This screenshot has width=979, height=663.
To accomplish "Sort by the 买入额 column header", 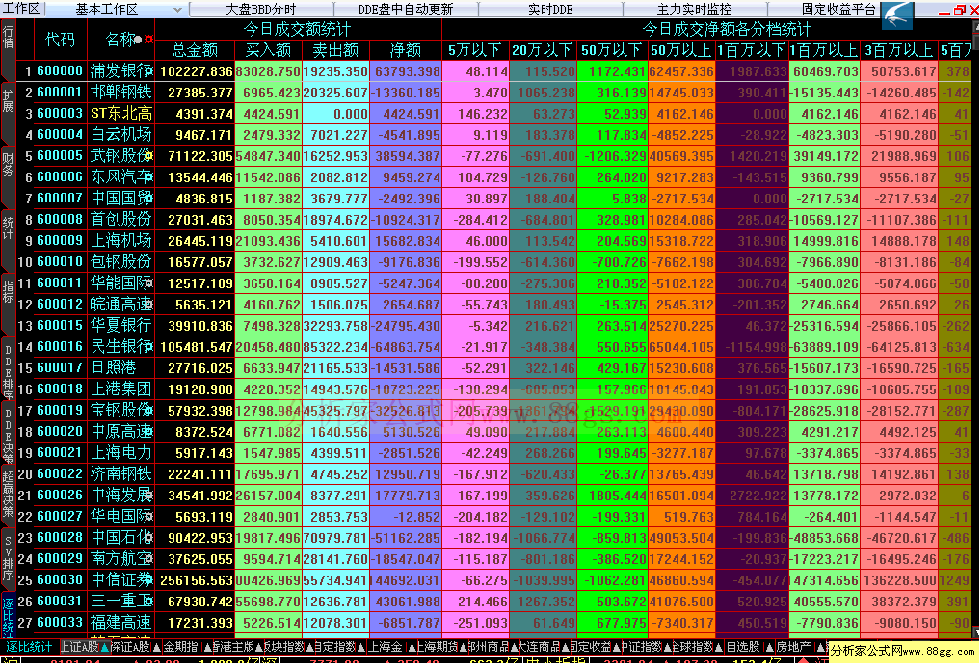I will [x=268, y=51].
